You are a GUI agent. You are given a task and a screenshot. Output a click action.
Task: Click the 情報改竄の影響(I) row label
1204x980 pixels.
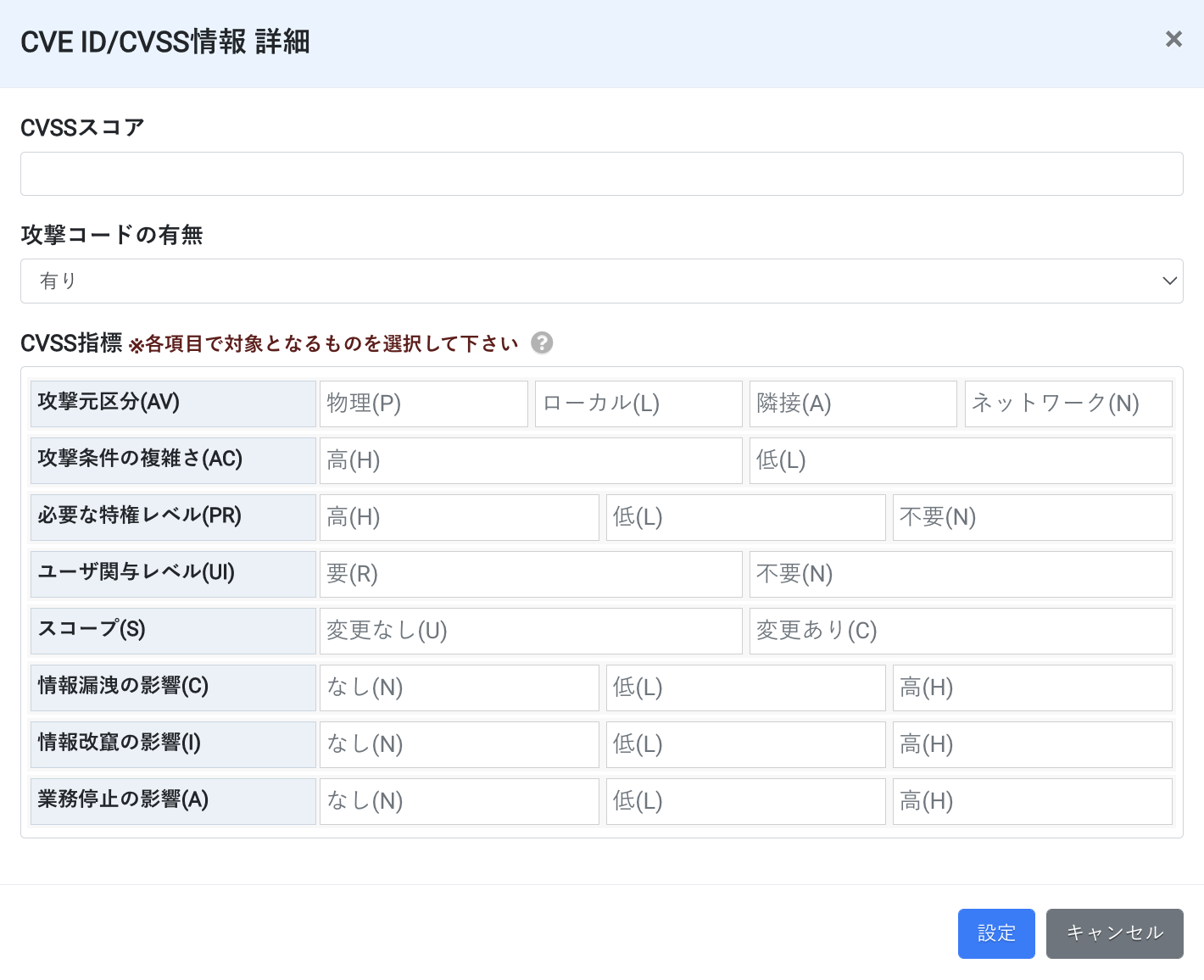173,744
